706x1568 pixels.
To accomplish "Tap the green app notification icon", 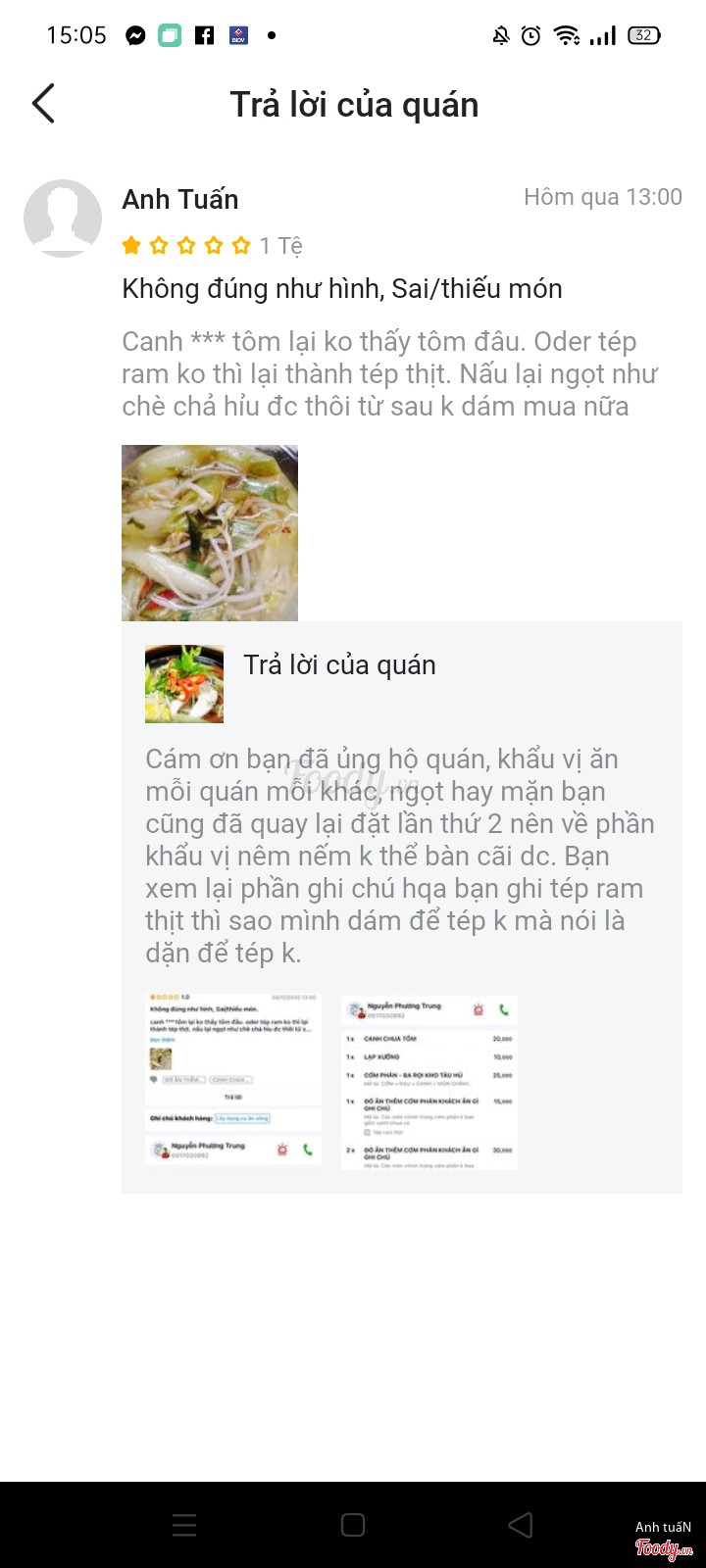I will (170, 36).
